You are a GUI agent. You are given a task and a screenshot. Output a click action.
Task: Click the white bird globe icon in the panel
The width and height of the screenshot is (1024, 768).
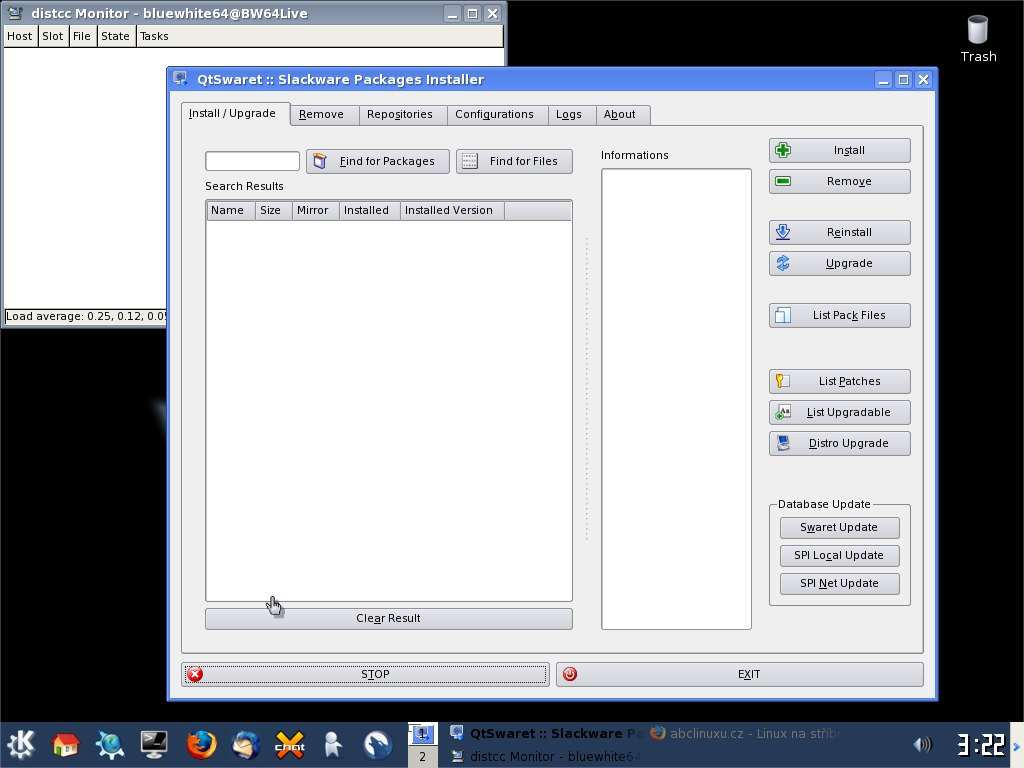click(x=377, y=744)
